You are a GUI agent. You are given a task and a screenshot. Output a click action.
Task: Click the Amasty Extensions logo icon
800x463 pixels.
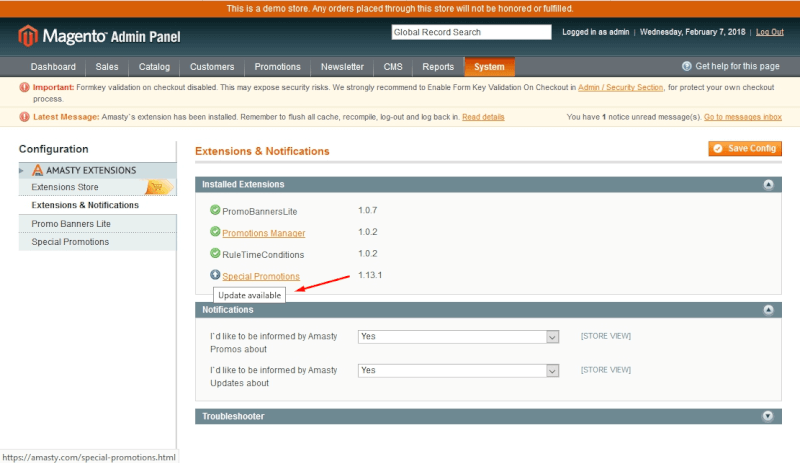pos(37,170)
